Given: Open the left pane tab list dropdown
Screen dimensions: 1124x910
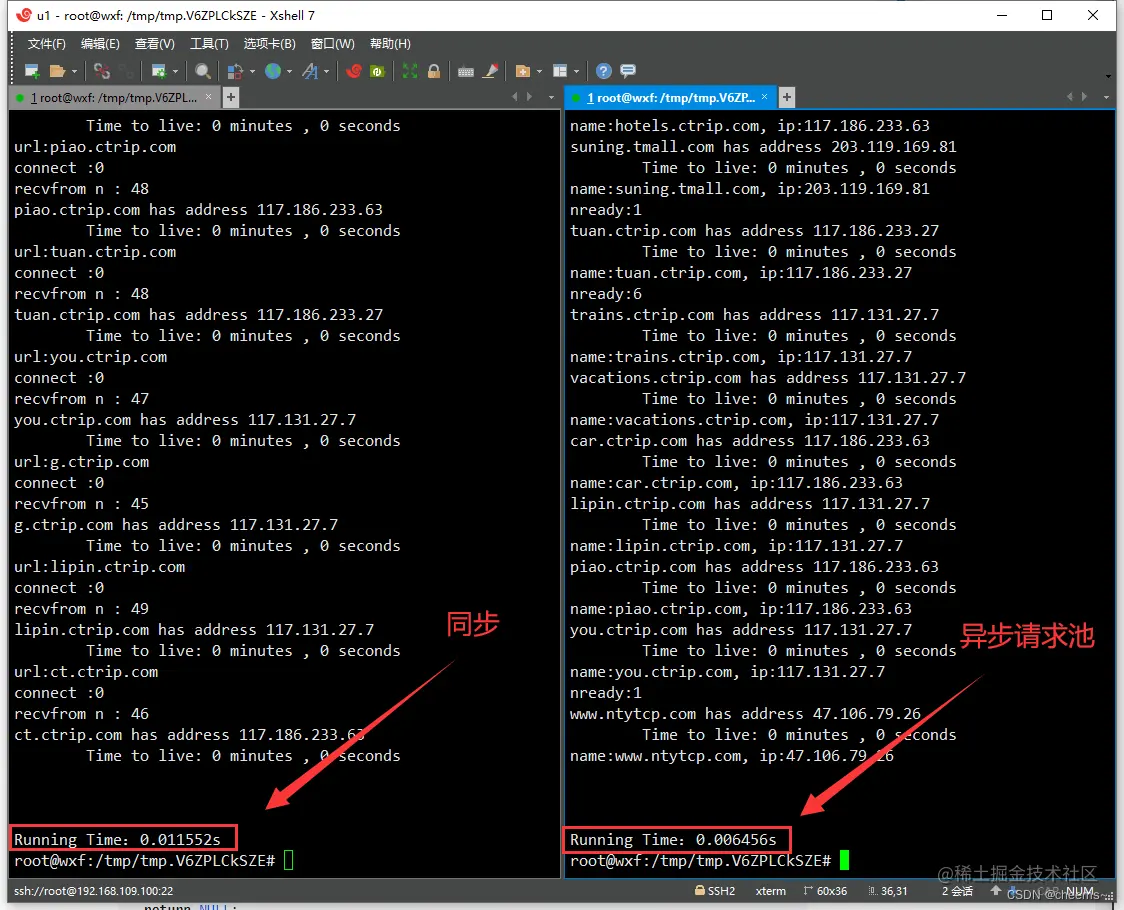Looking at the screenshot, I should pyautogui.click(x=551, y=98).
